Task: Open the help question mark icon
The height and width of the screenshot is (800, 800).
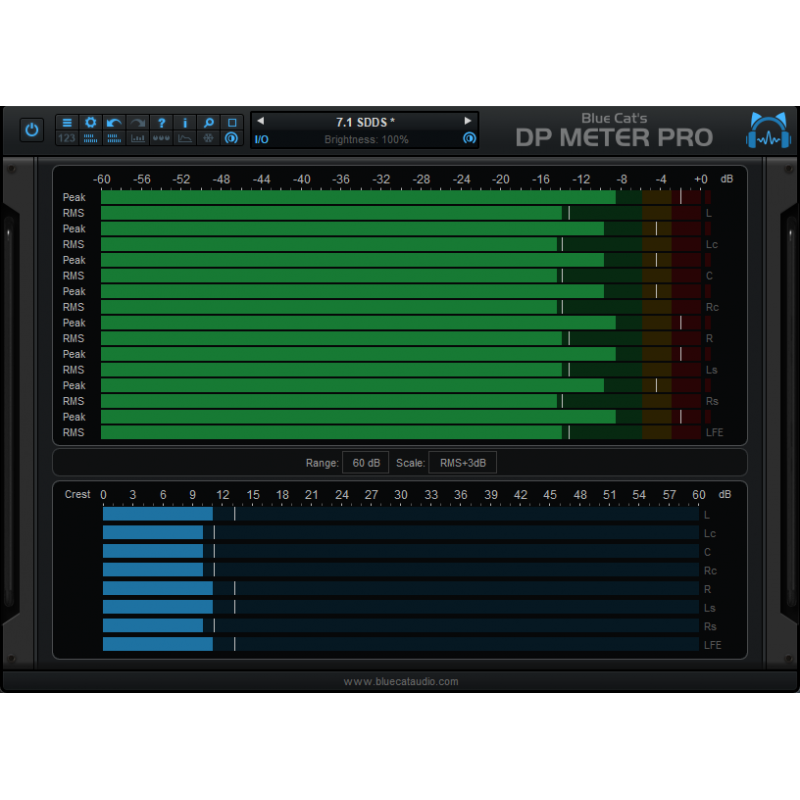Action: [161, 121]
